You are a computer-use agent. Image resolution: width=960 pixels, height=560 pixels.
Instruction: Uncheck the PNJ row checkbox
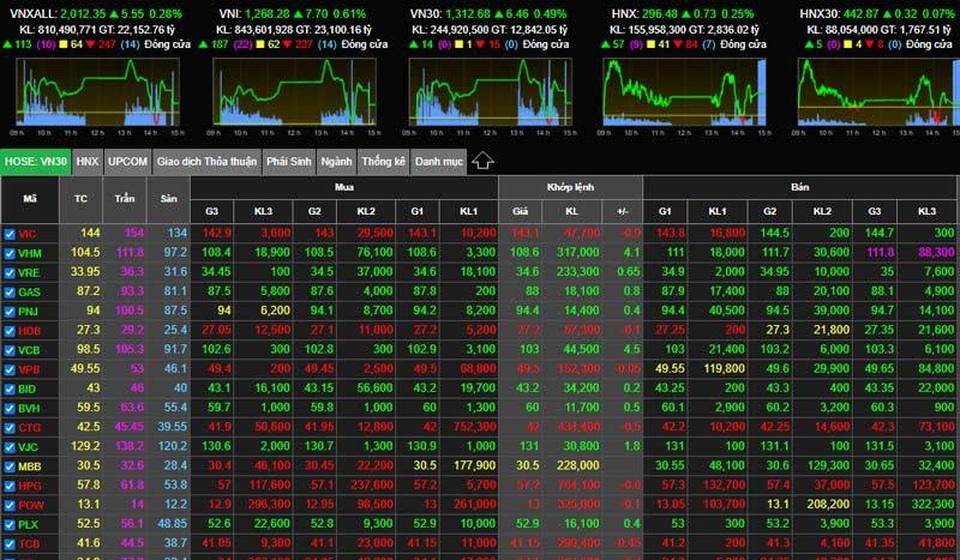click(9, 312)
